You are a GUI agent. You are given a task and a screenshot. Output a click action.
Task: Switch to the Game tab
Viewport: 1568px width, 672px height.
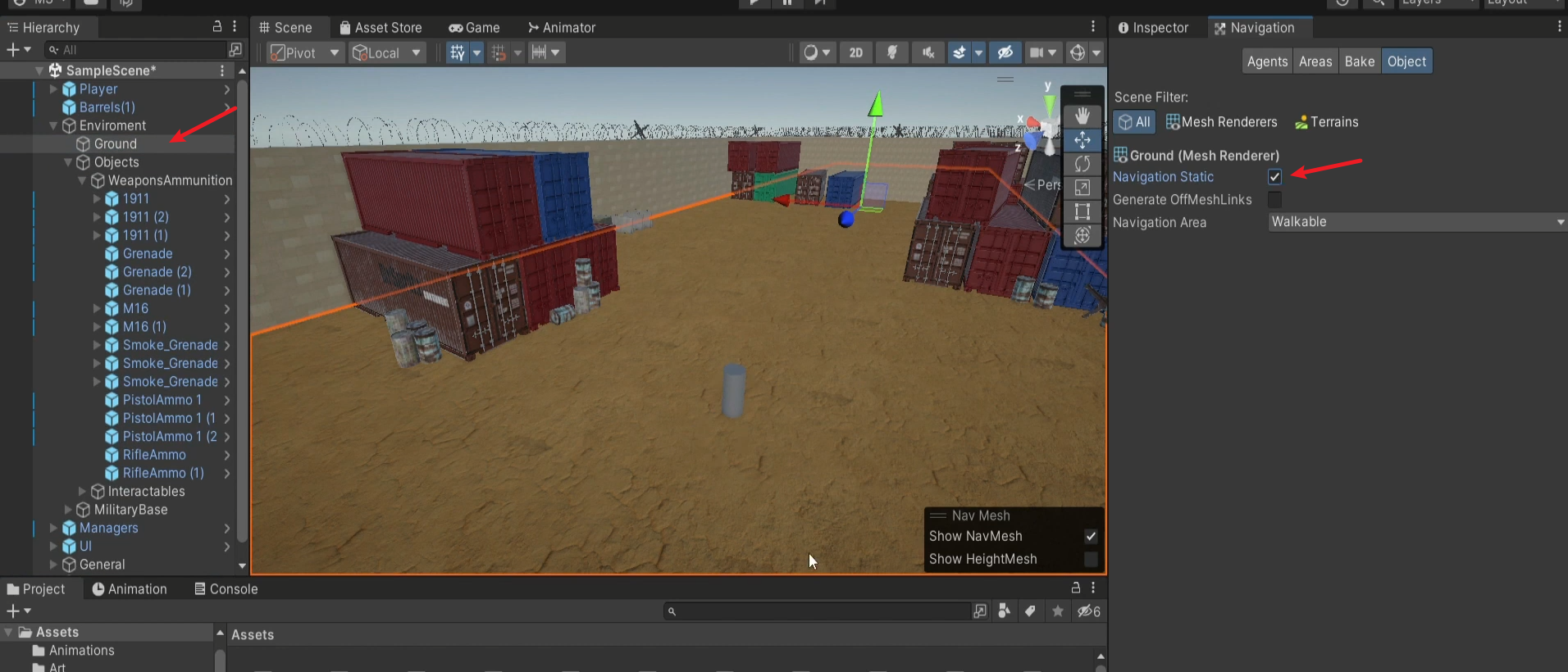[x=474, y=27]
